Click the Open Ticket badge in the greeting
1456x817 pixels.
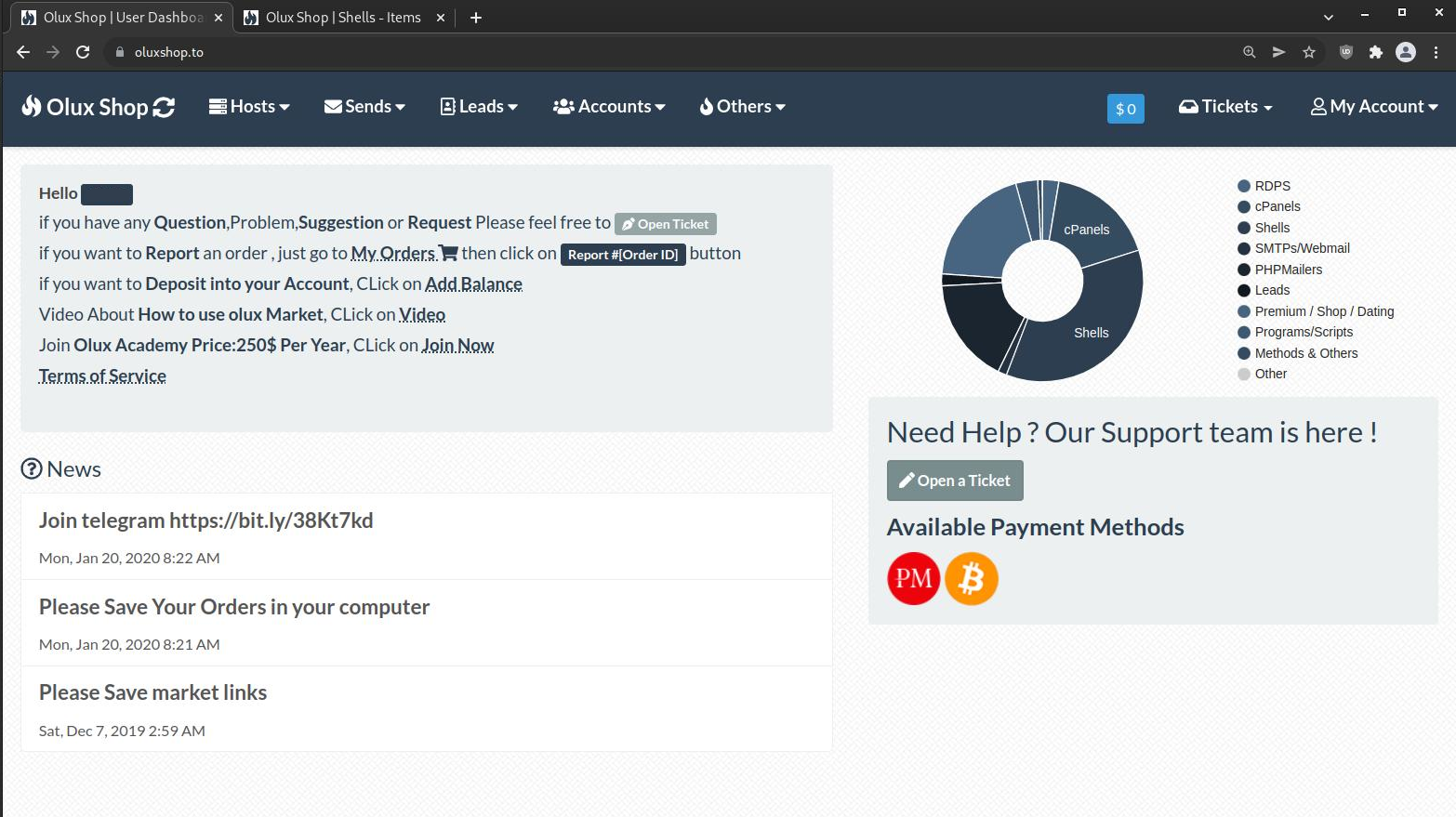(x=666, y=224)
